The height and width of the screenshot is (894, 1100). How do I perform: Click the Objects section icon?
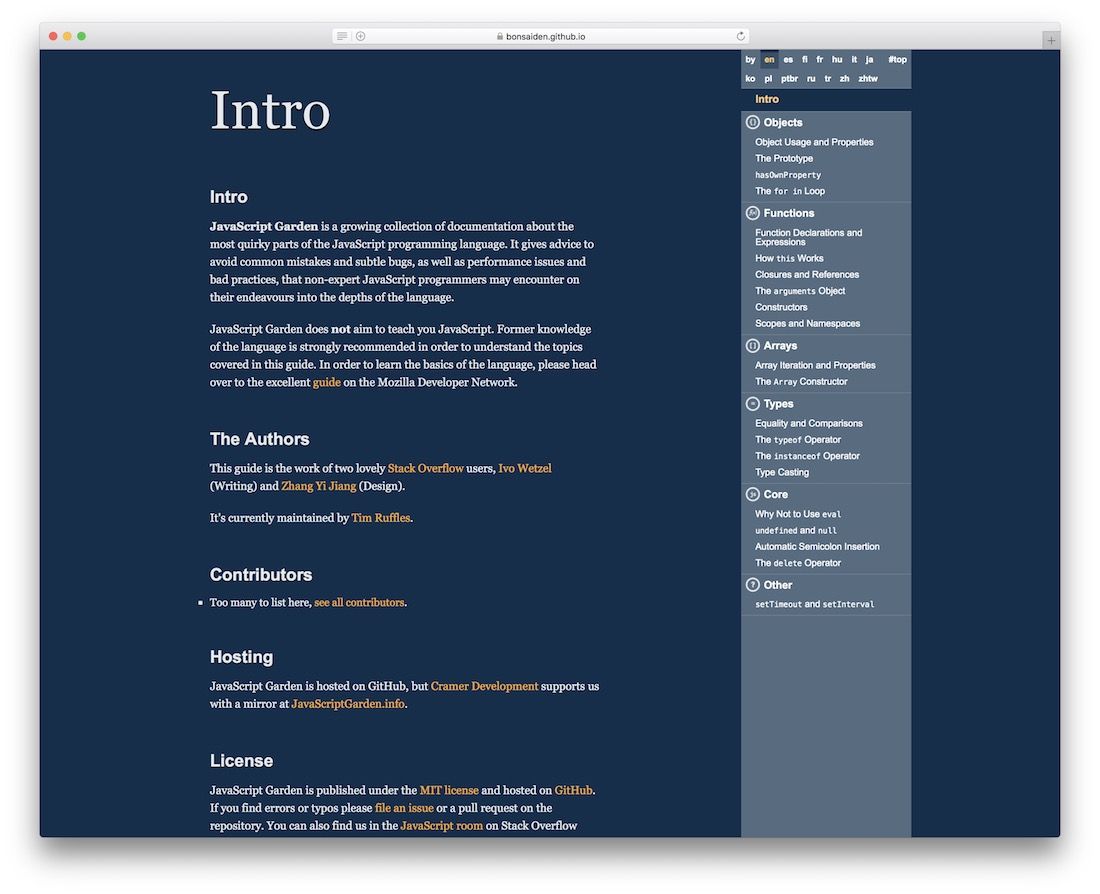pos(752,122)
